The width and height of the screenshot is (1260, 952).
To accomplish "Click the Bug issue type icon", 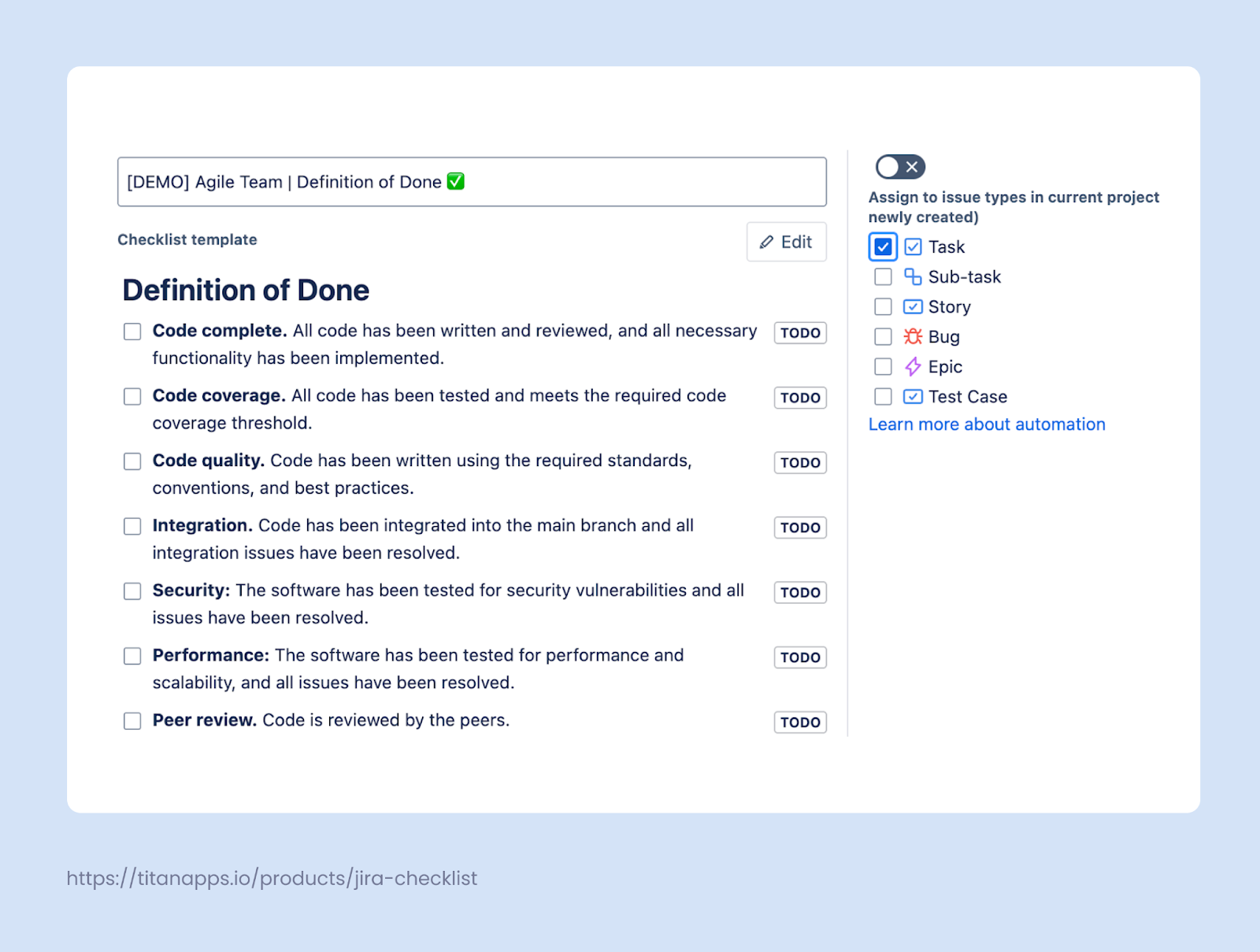I will (912, 336).
